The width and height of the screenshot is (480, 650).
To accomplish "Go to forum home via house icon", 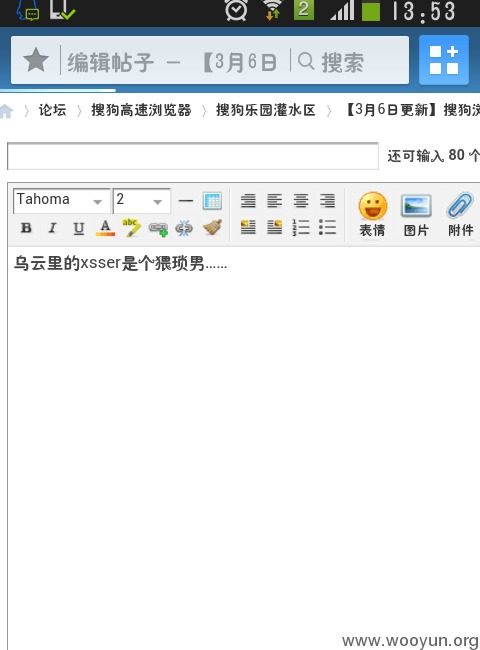I will pyautogui.click(x=6, y=111).
